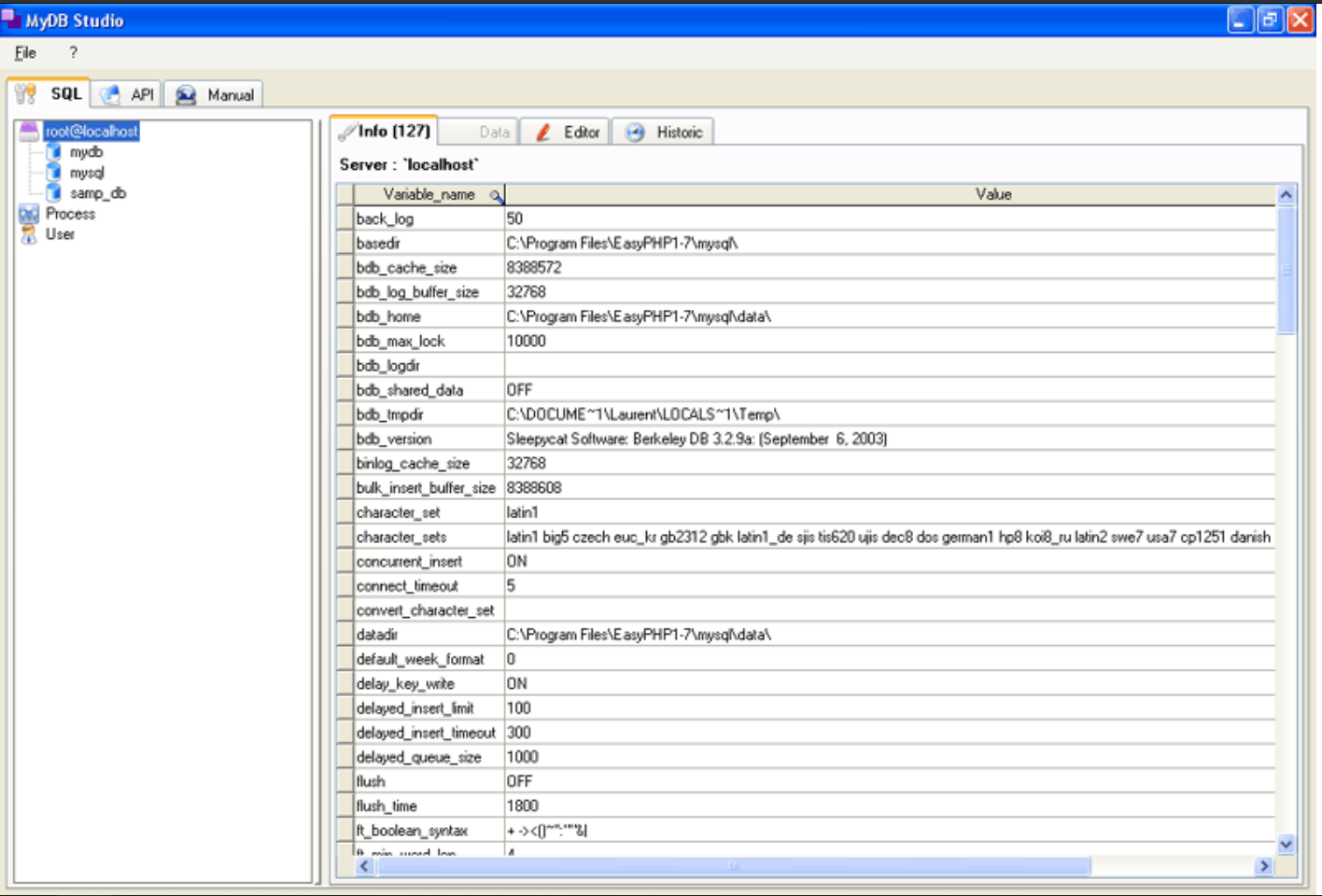The image size is (1322, 896).
Task: Select the bdb_log_buffer_size variable cell
Action: [429, 292]
